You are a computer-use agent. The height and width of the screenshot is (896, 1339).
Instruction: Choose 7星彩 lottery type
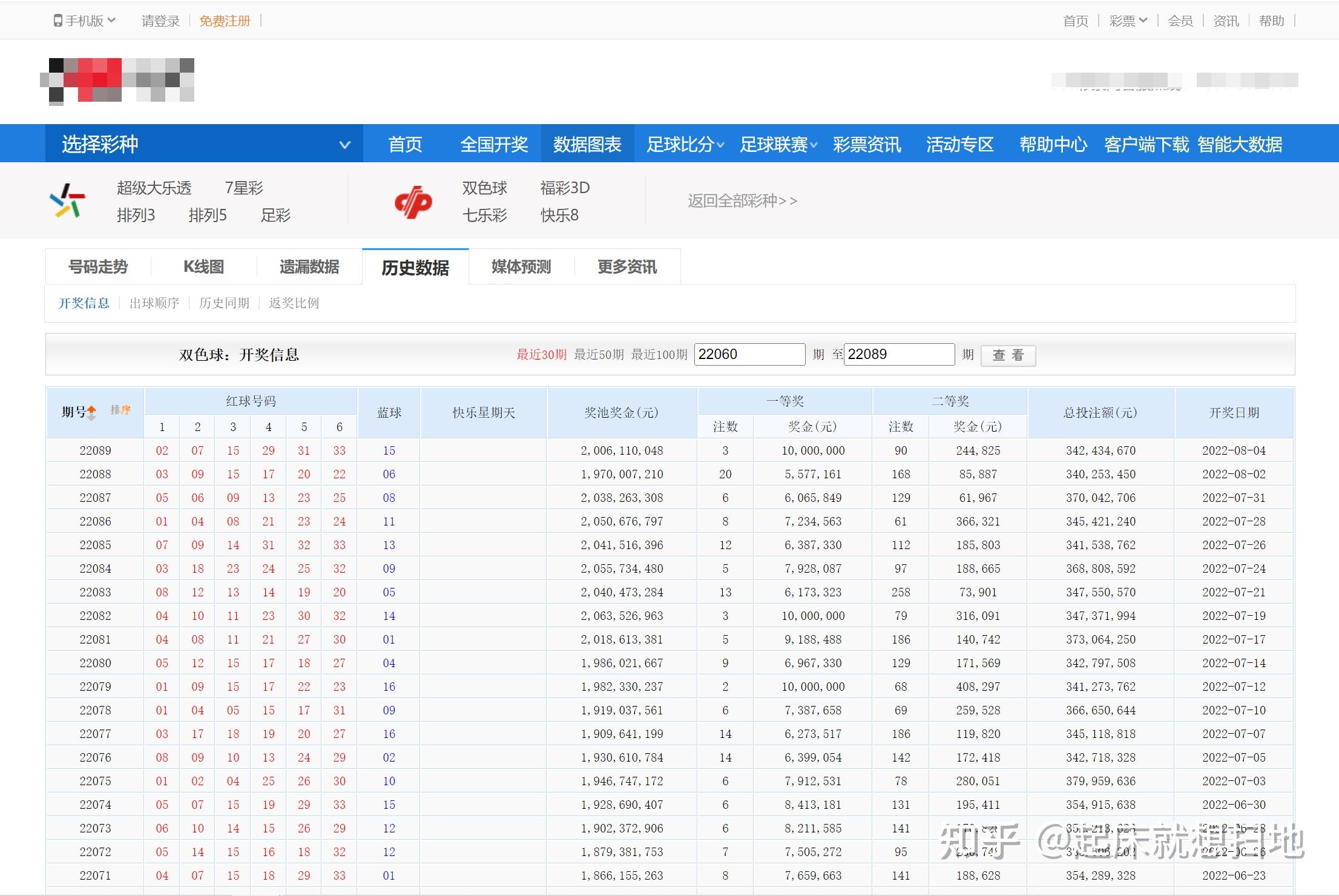pos(244,188)
